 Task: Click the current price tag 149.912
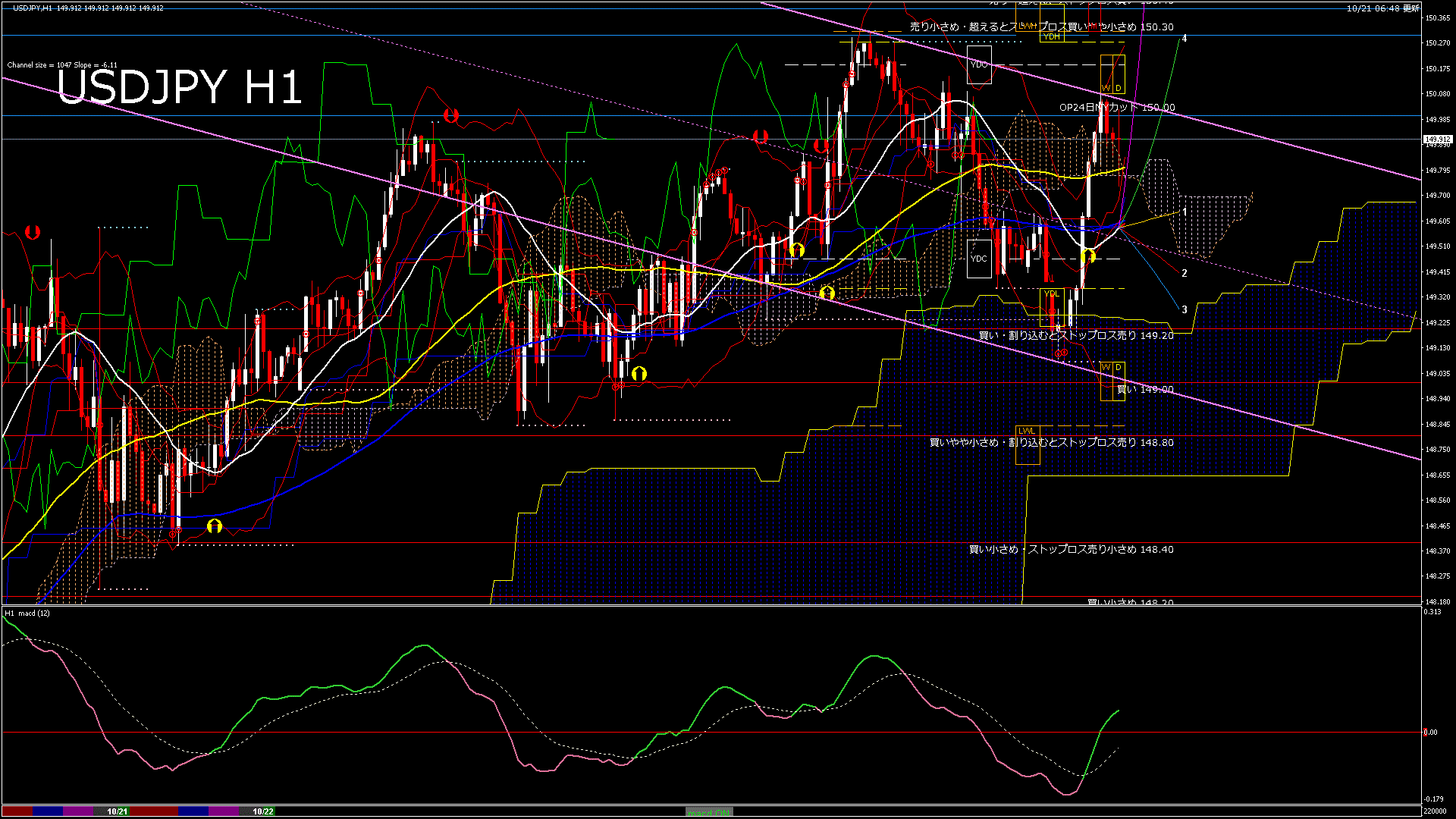1437,140
